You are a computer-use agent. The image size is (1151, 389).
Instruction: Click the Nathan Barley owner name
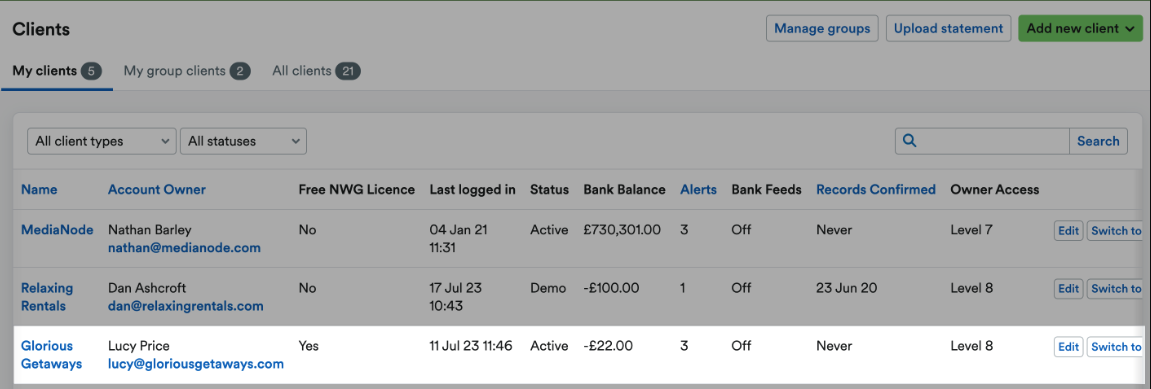(149, 230)
